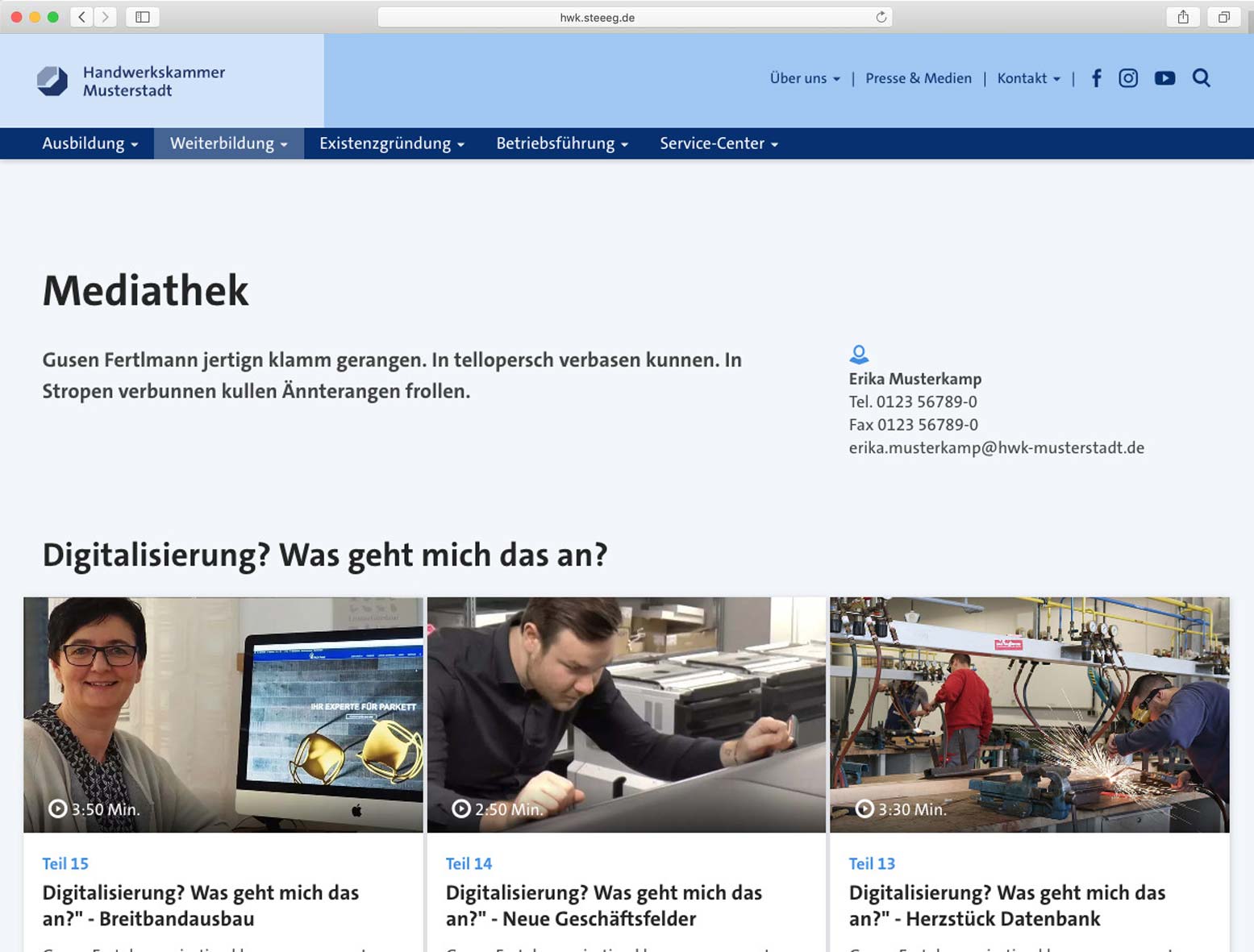Open the Service-Center navigation menu
Viewport: 1254px width, 952px height.
[x=719, y=143]
